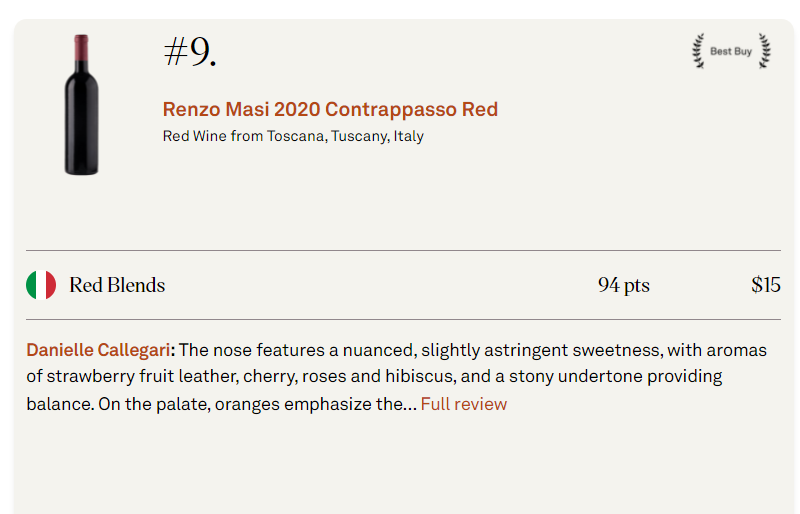Click the ellipsis before Full review
Image resolution: width=800 pixels, height=514 pixels.
(410, 404)
